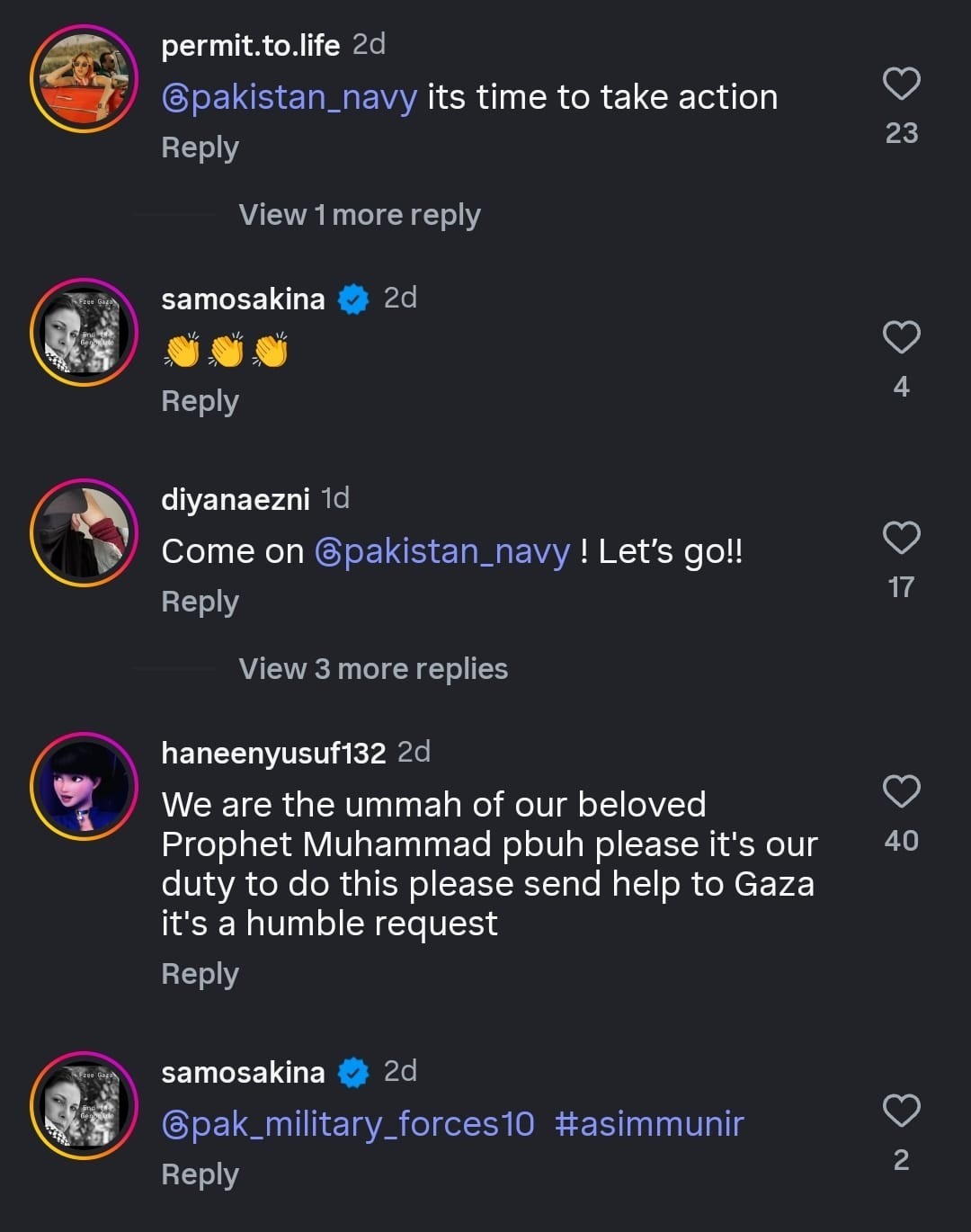This screenshot has height=1232, width=971.
Task: Open permit.to.life's profile picture
Action: (x=84, y=79)
